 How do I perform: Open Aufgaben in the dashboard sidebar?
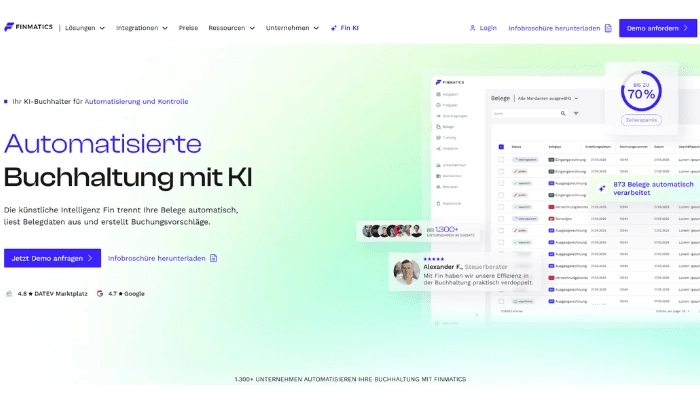[x=447, y=95]
